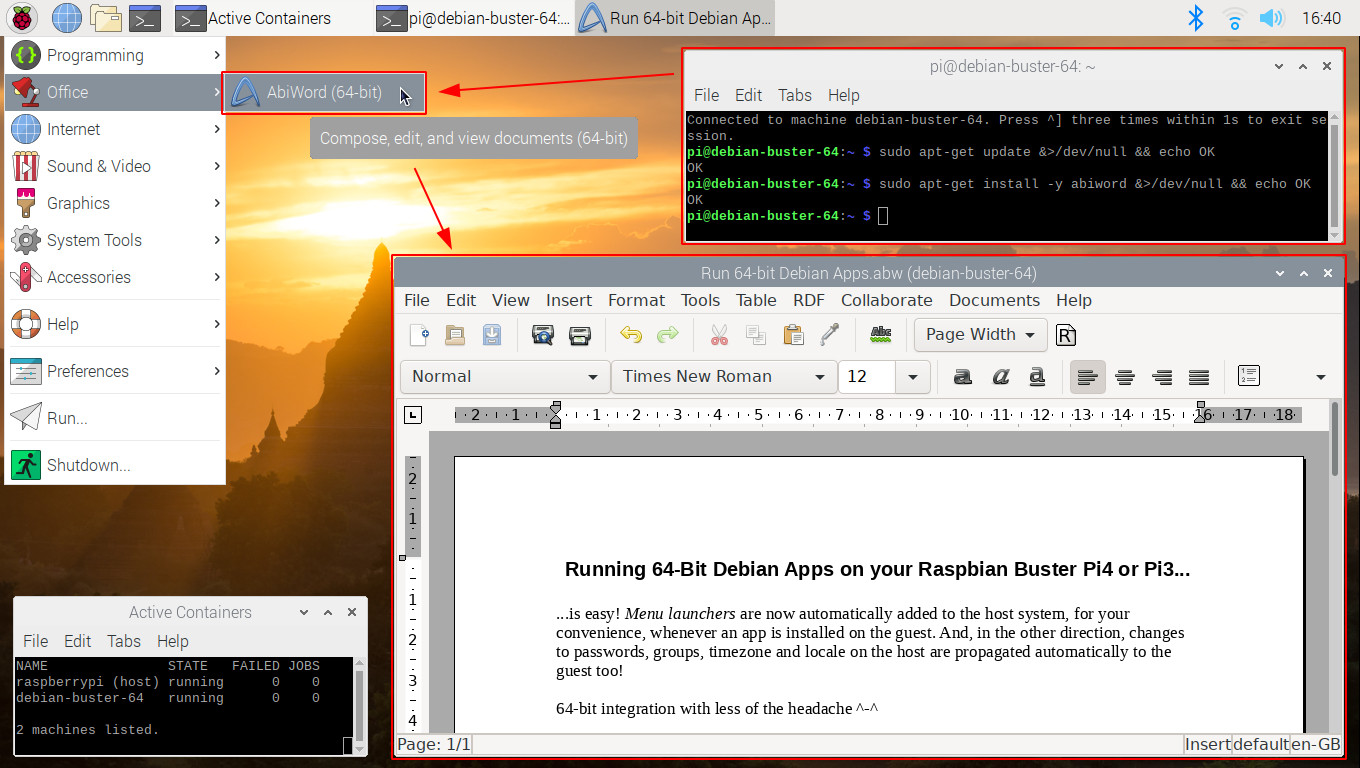
Task: Toggle numbered list formatting
Action: [x=1248, y=377]
